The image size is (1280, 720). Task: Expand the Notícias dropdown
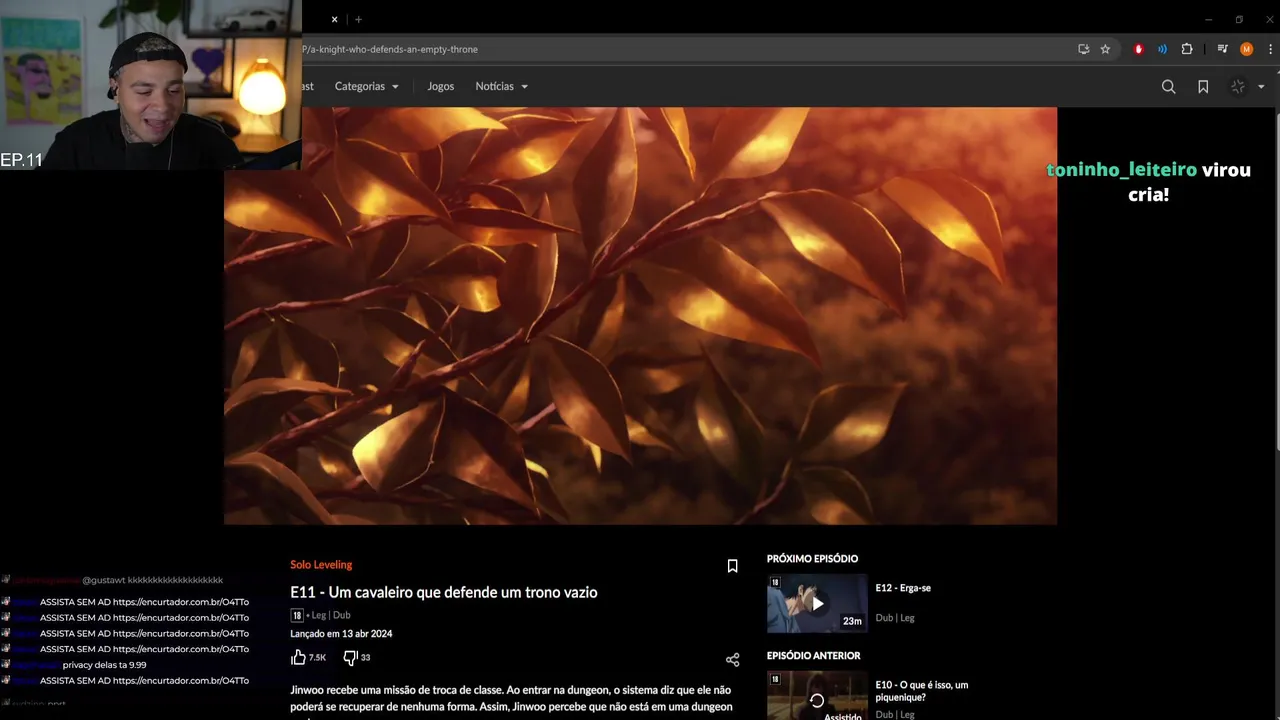501,86
